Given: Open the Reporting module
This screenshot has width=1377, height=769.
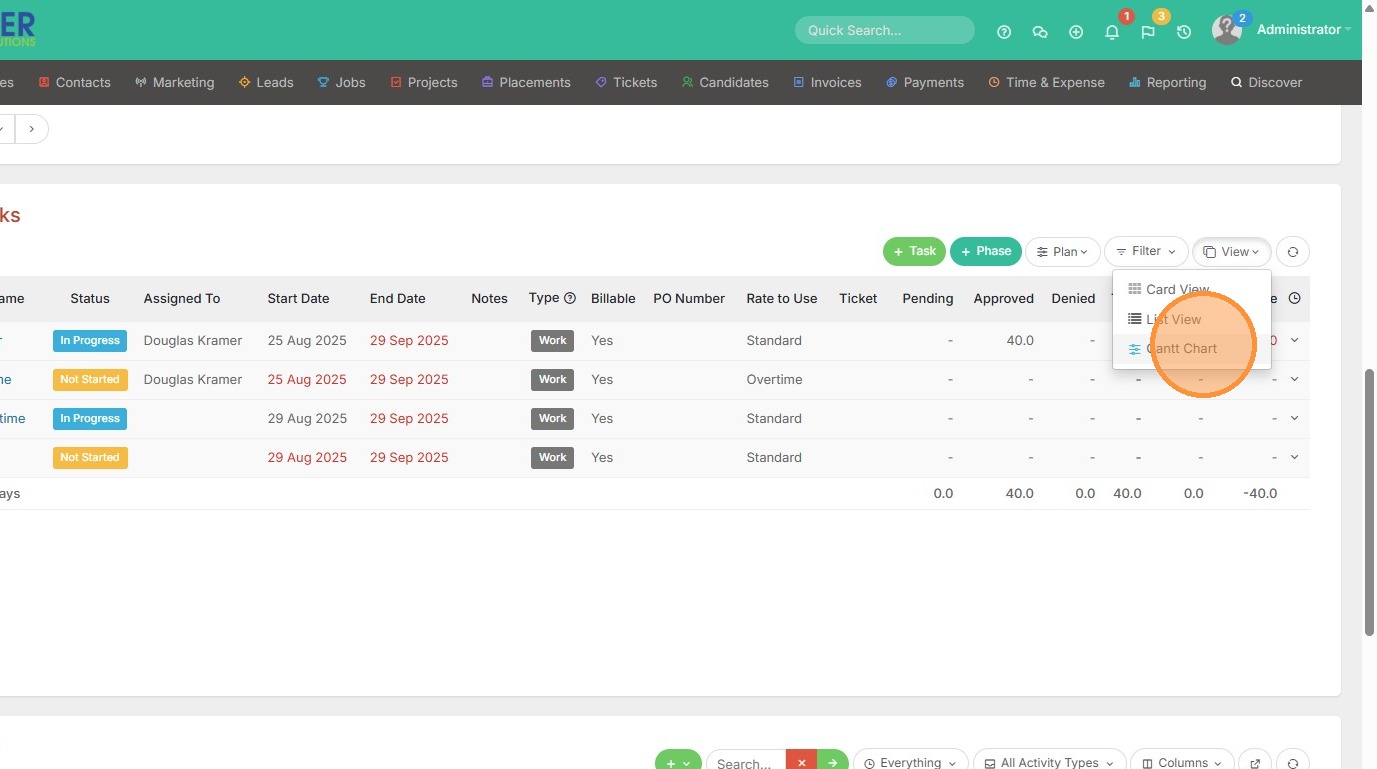Looking at the screenshot, I should pyautogui.click(x=1168, y=82).
